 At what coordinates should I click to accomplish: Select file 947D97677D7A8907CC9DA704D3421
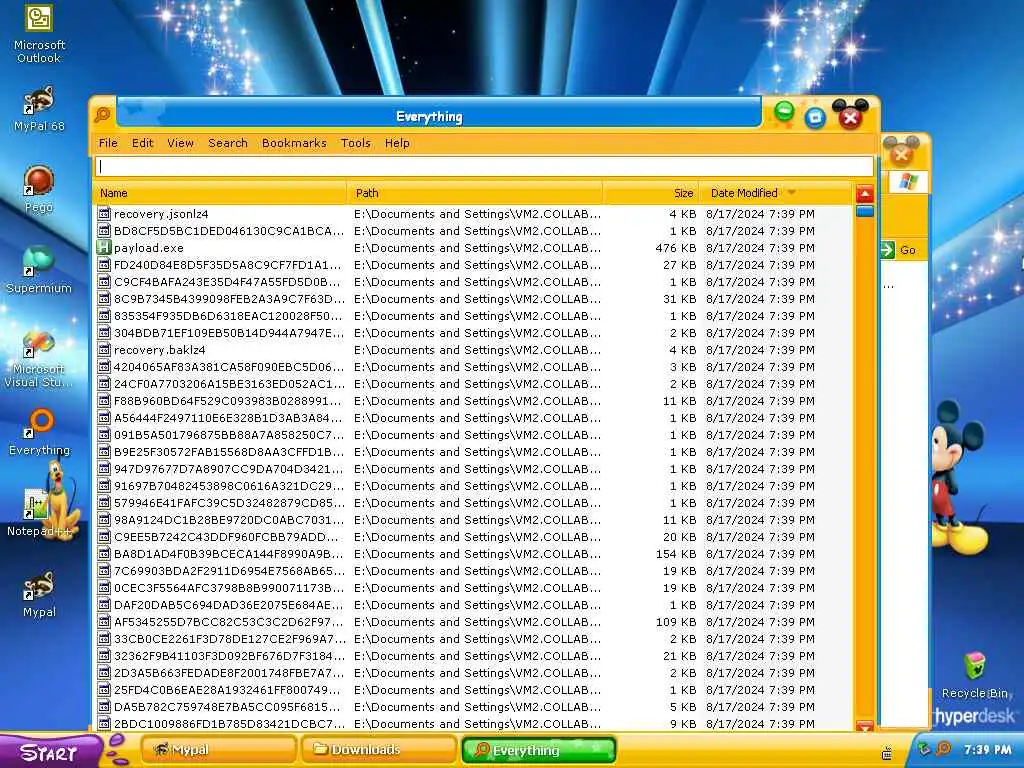click(473, 469)
